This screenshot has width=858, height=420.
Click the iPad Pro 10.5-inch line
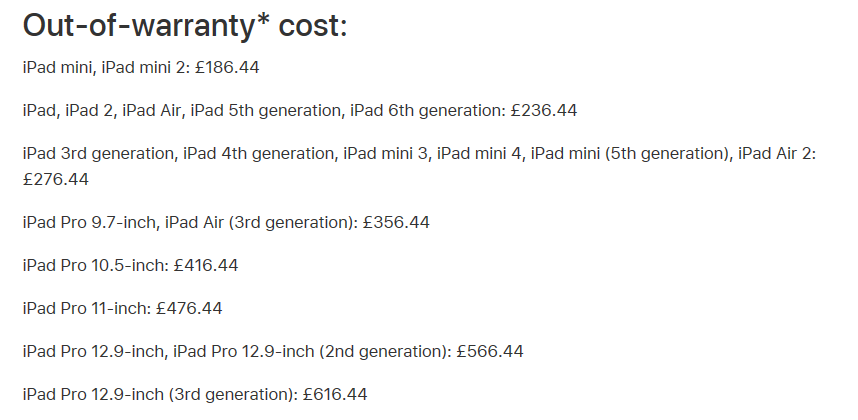[130, 265]
